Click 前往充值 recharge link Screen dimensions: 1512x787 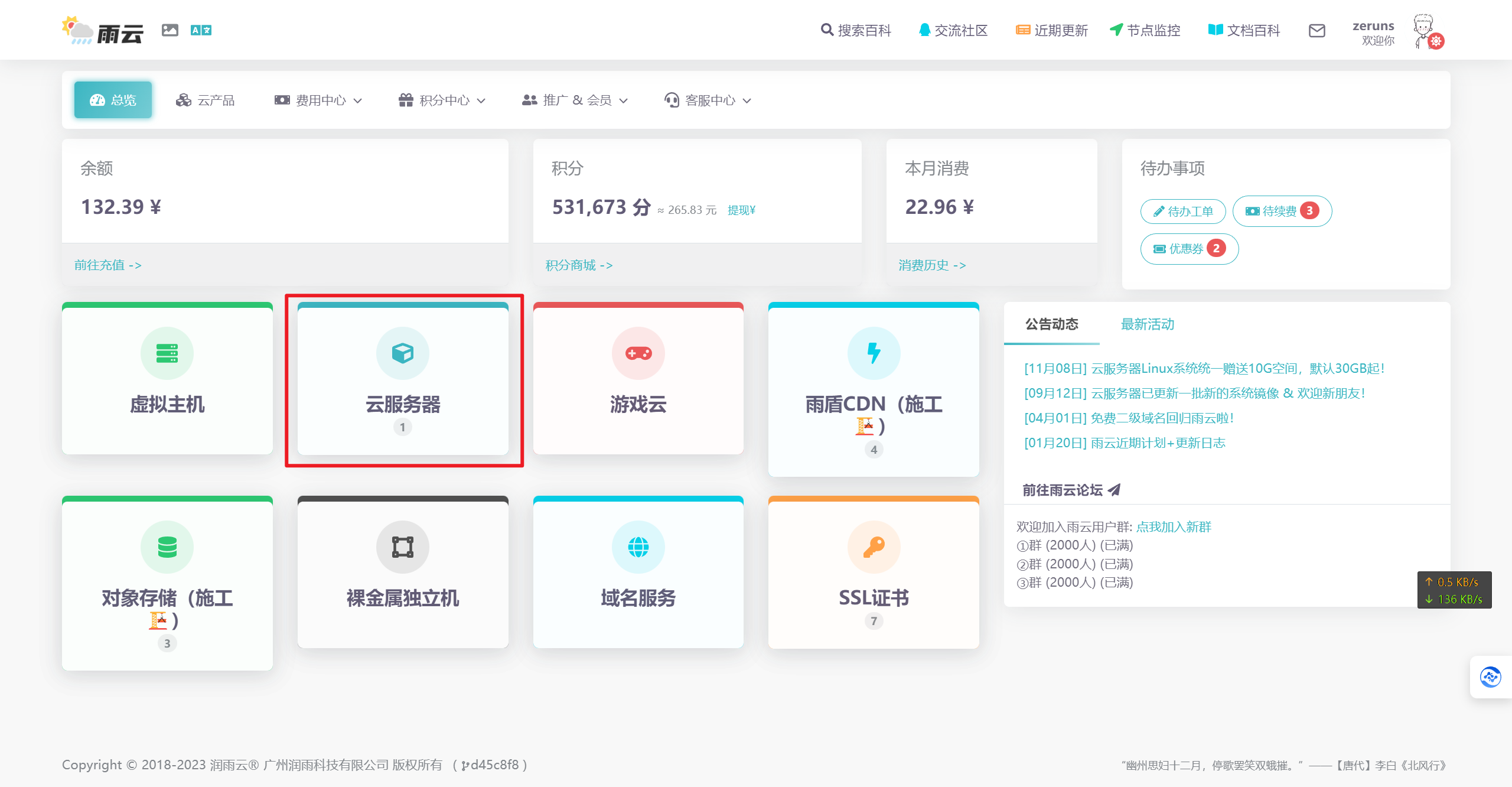tap(108, 265)
